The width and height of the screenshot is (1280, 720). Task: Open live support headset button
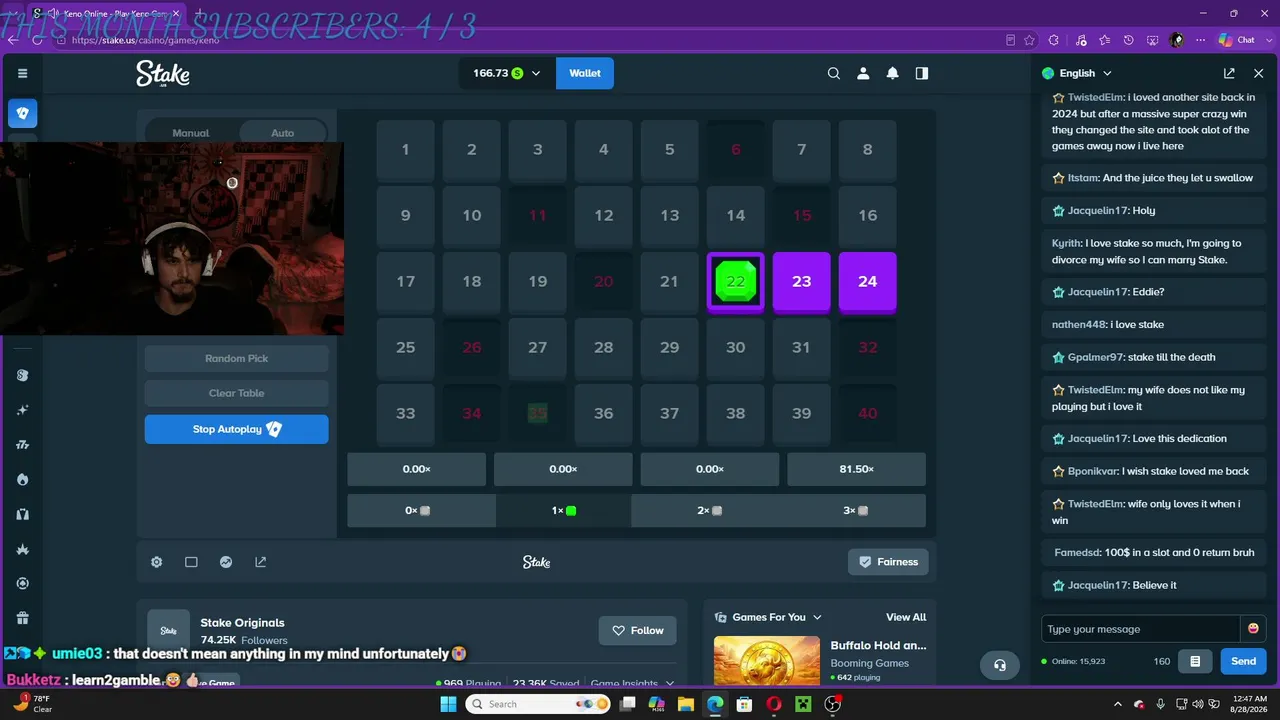(1000, 665)
